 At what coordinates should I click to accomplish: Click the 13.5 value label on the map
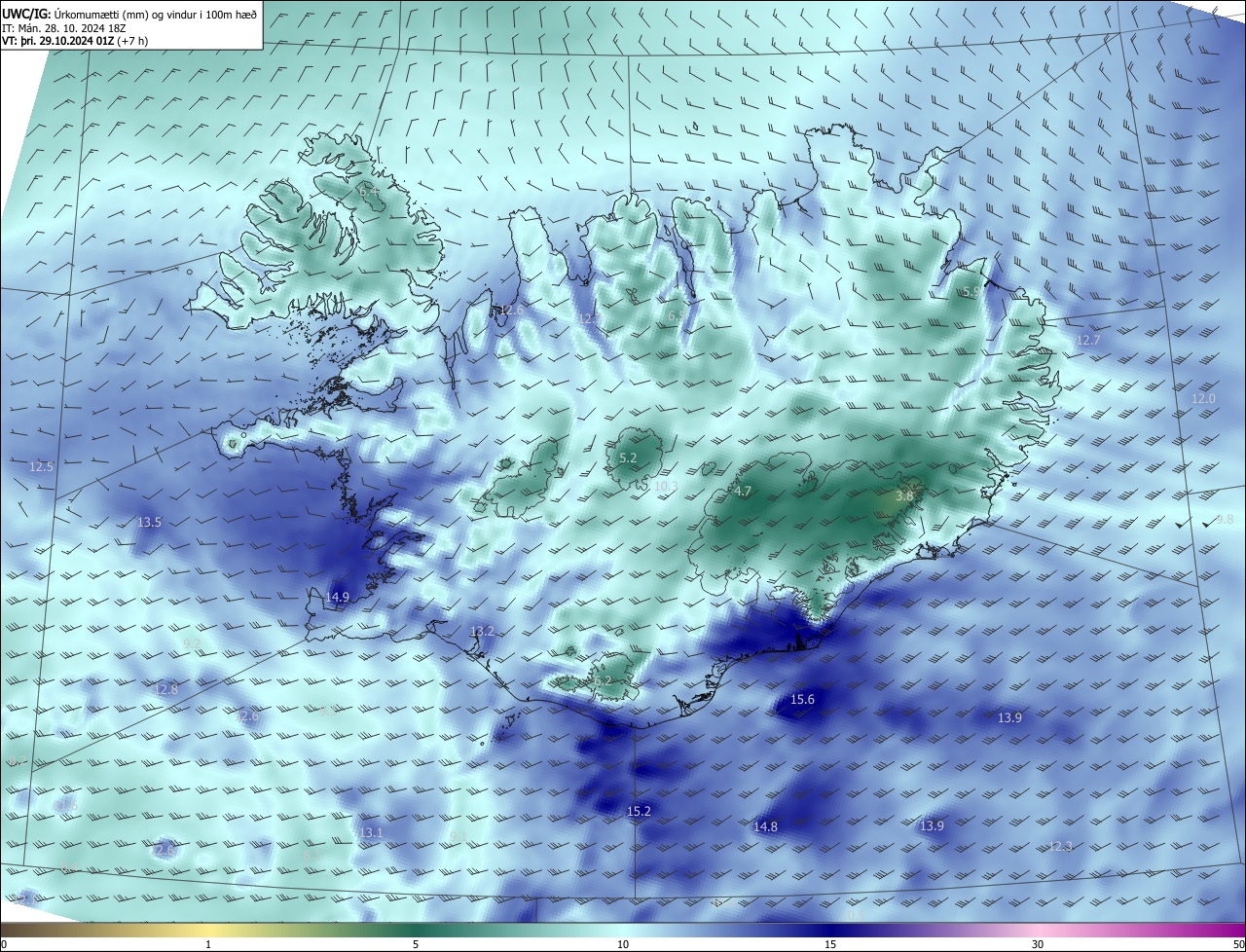(149, 523)
